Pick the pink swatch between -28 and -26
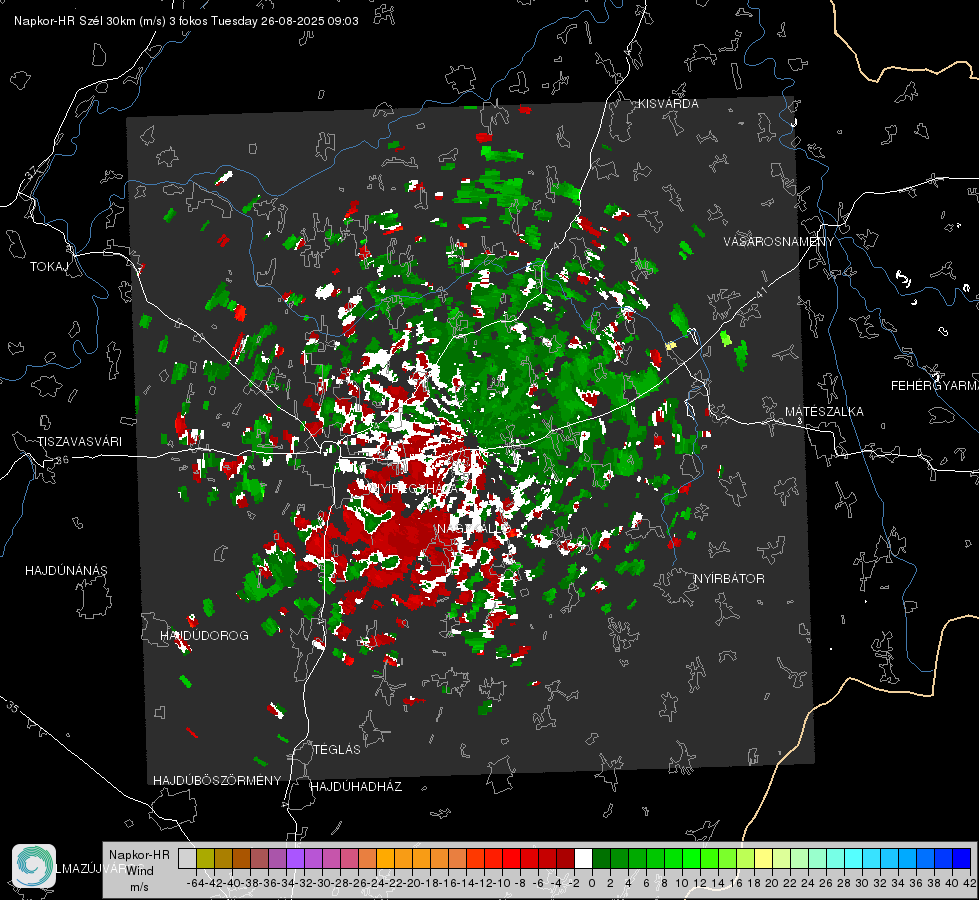Viewport: 979px width, 900px height. coord(349,858)
